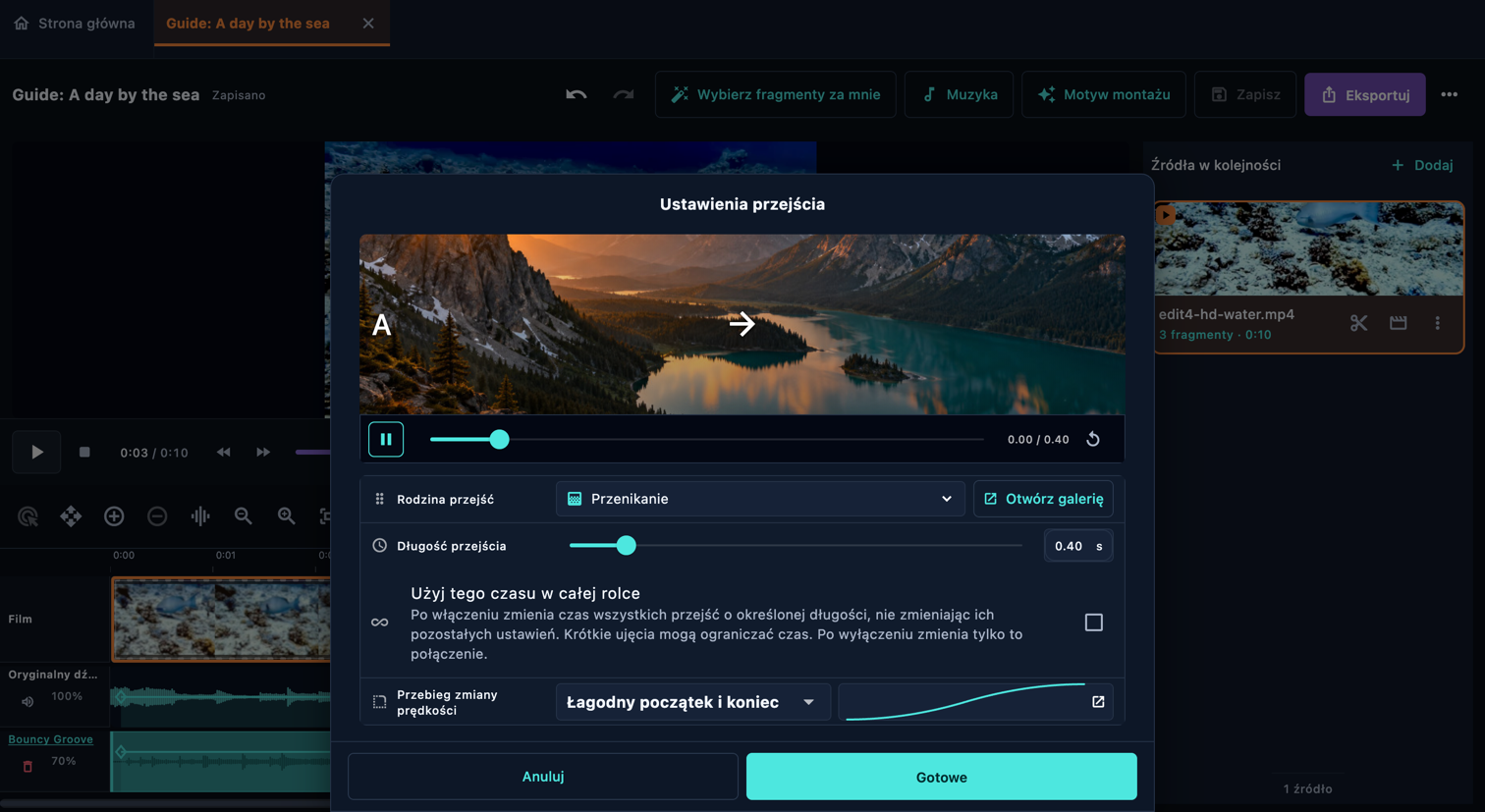
Task: Mute the Oryginalny dźwięk speaker icon
Action: click(x=27, y=702)
